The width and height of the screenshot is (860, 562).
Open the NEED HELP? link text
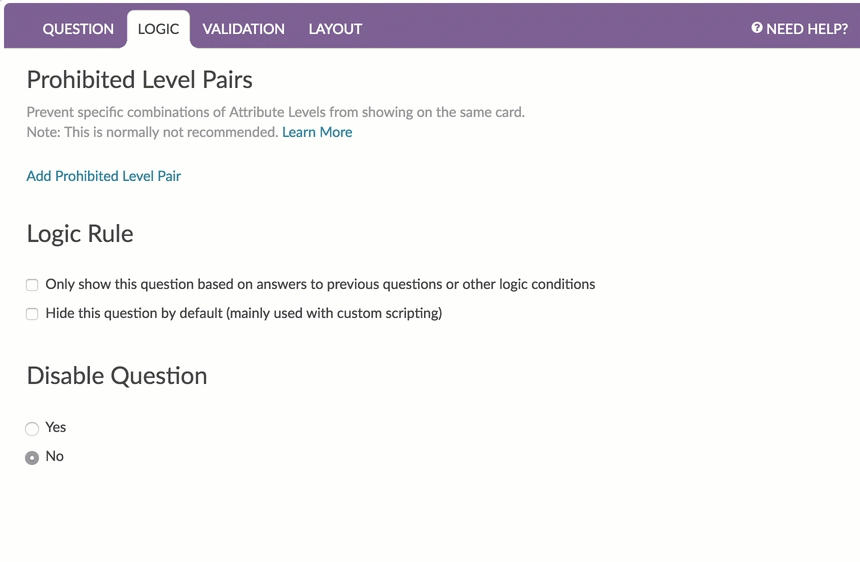click(x=807, y=29)
